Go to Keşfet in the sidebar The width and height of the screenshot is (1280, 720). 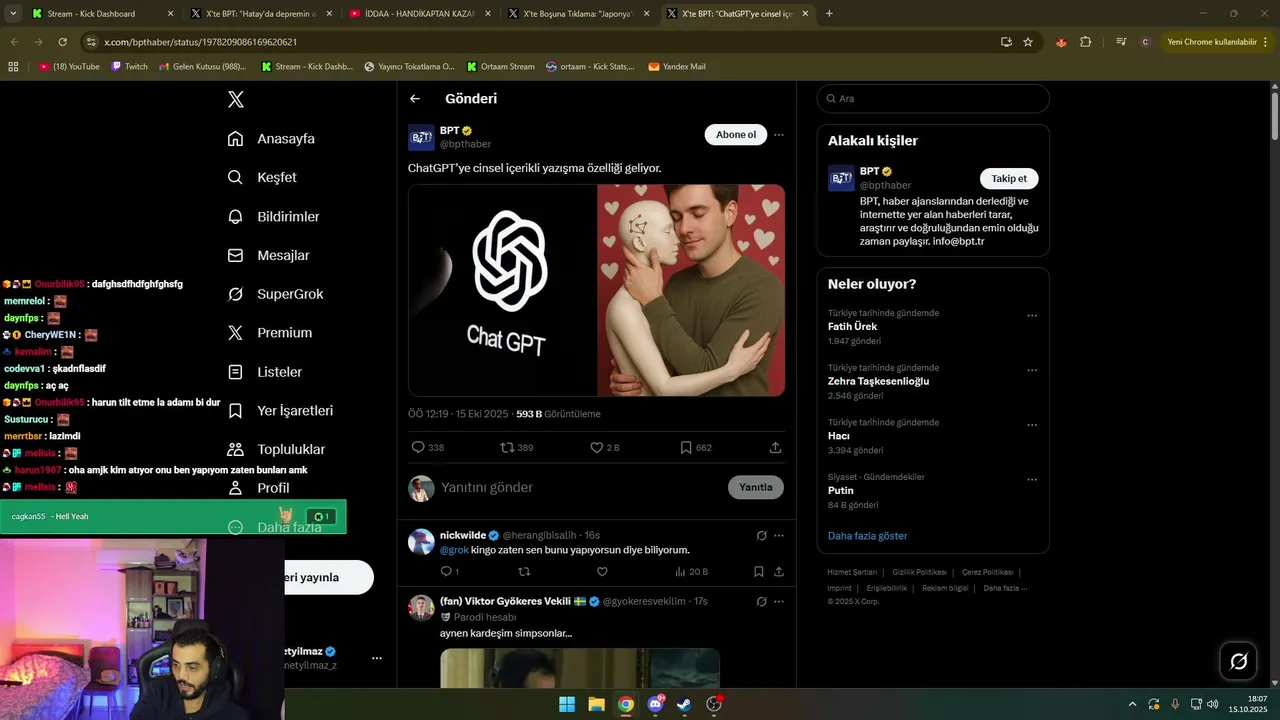coord(262,177)
